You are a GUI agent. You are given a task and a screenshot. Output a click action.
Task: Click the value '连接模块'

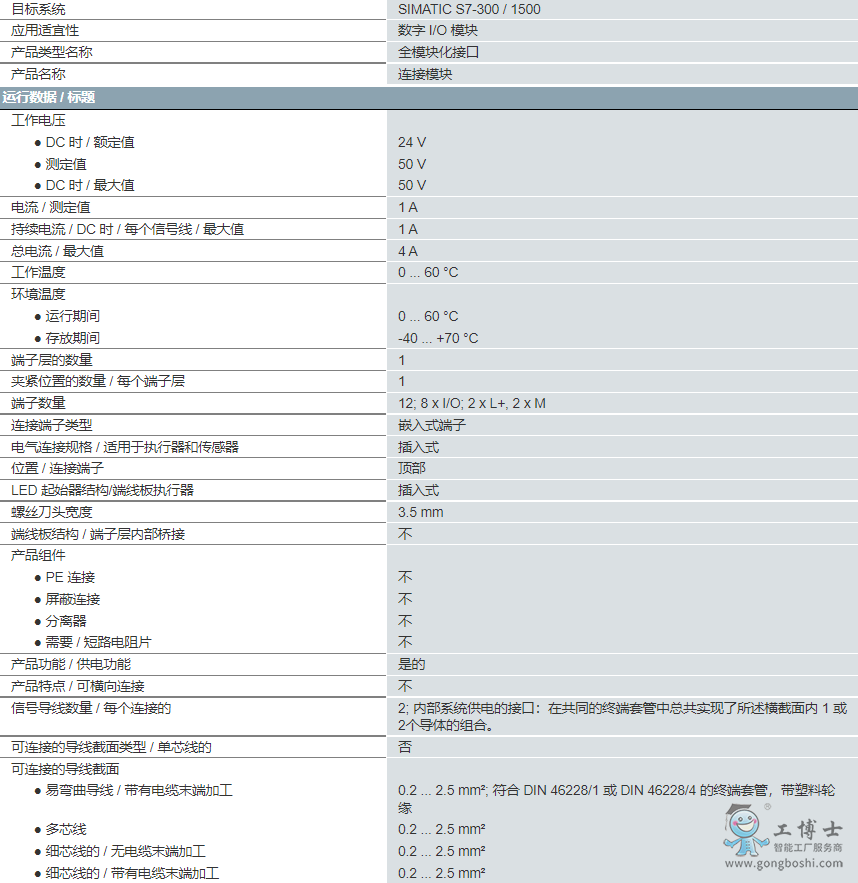point(425,74)
